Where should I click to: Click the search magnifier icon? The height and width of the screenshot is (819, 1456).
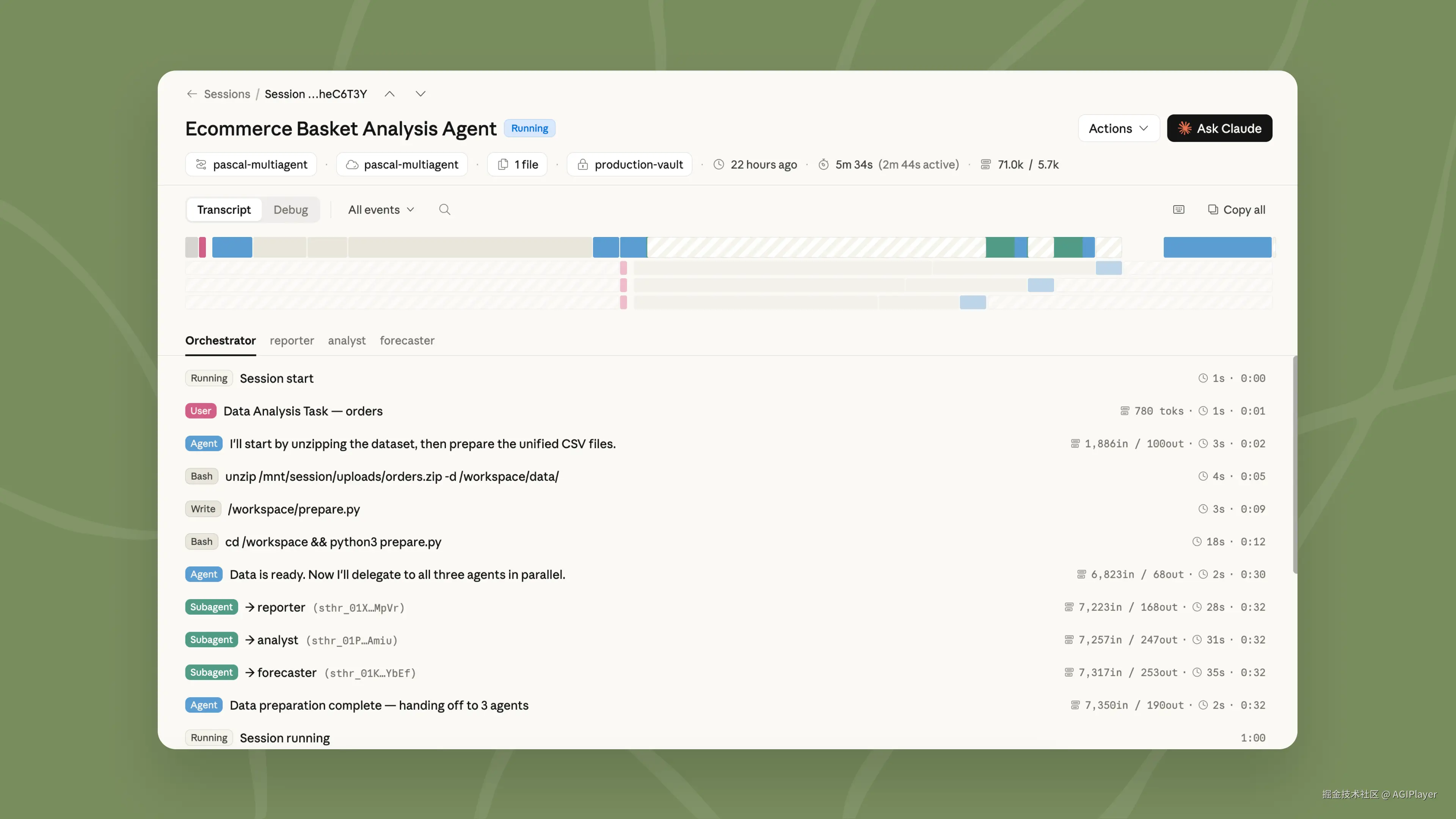(x=445, y=210)
